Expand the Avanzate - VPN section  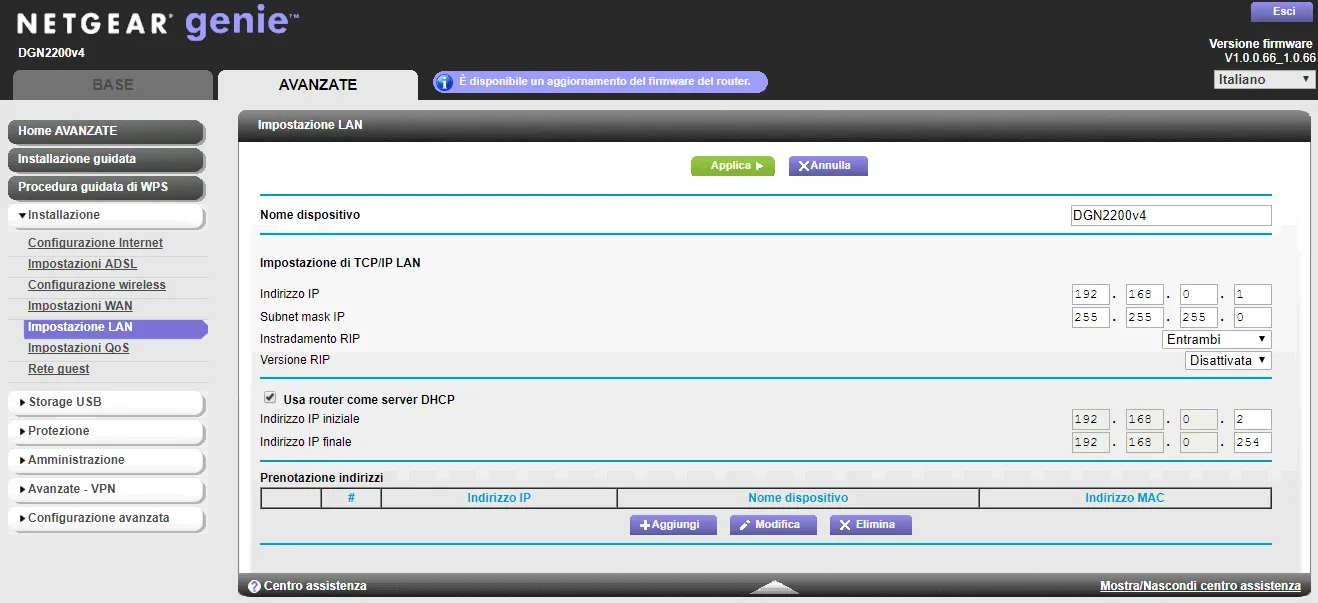pos(106,489)
